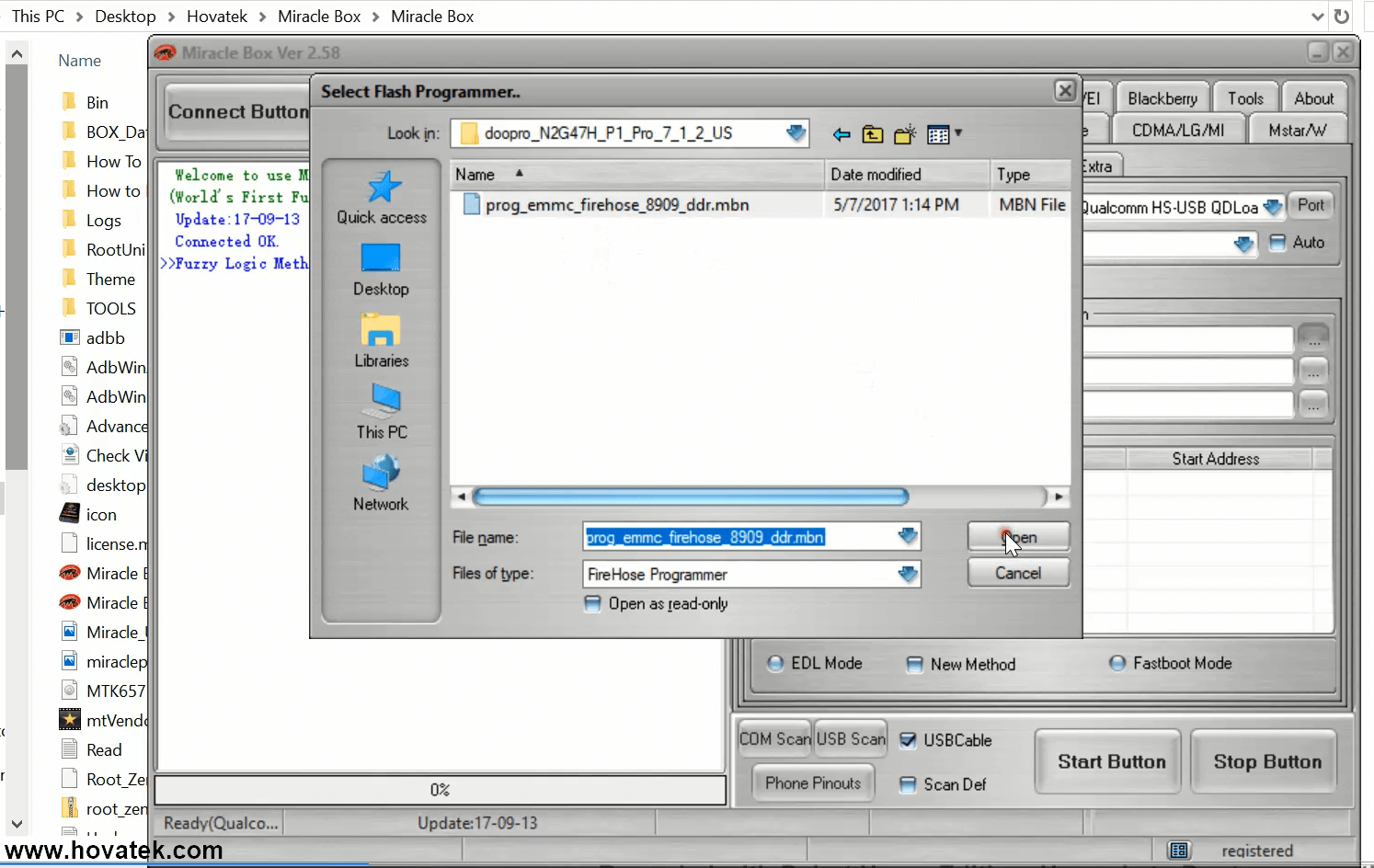Create a new folder using toolbar icon
Image resolution: width=1374 pixels, height=868 pixels.
point(905,135)
